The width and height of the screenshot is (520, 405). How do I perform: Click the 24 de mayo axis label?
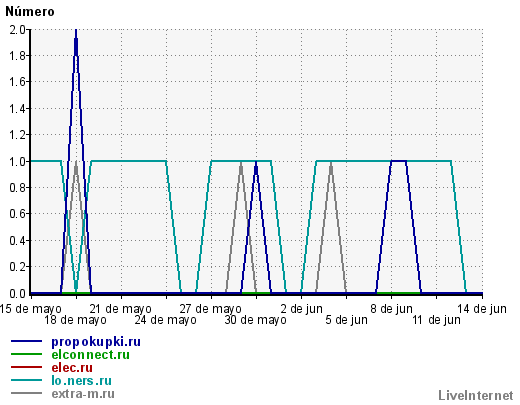point(165,320)
